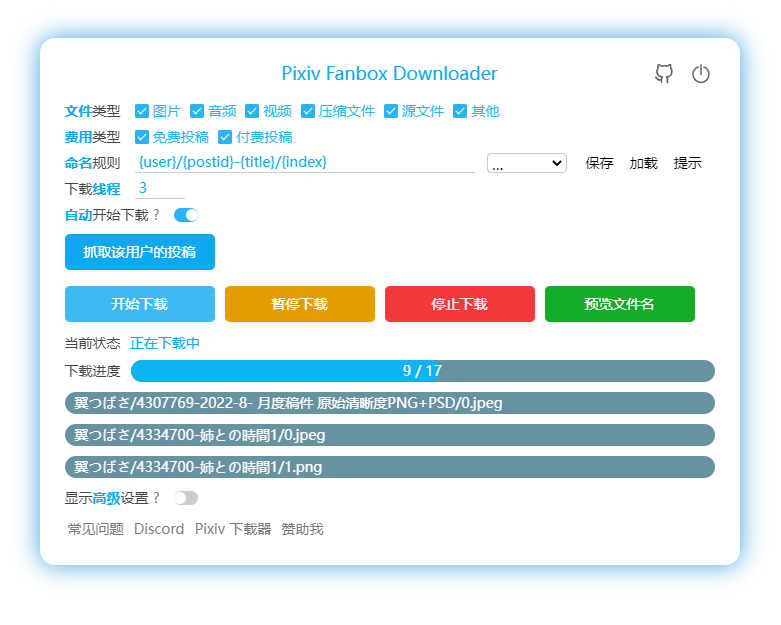The width and height of the screenshot is (781, 625).
Task: Click 保存 to save the naming rule
Action: (599, 163)
